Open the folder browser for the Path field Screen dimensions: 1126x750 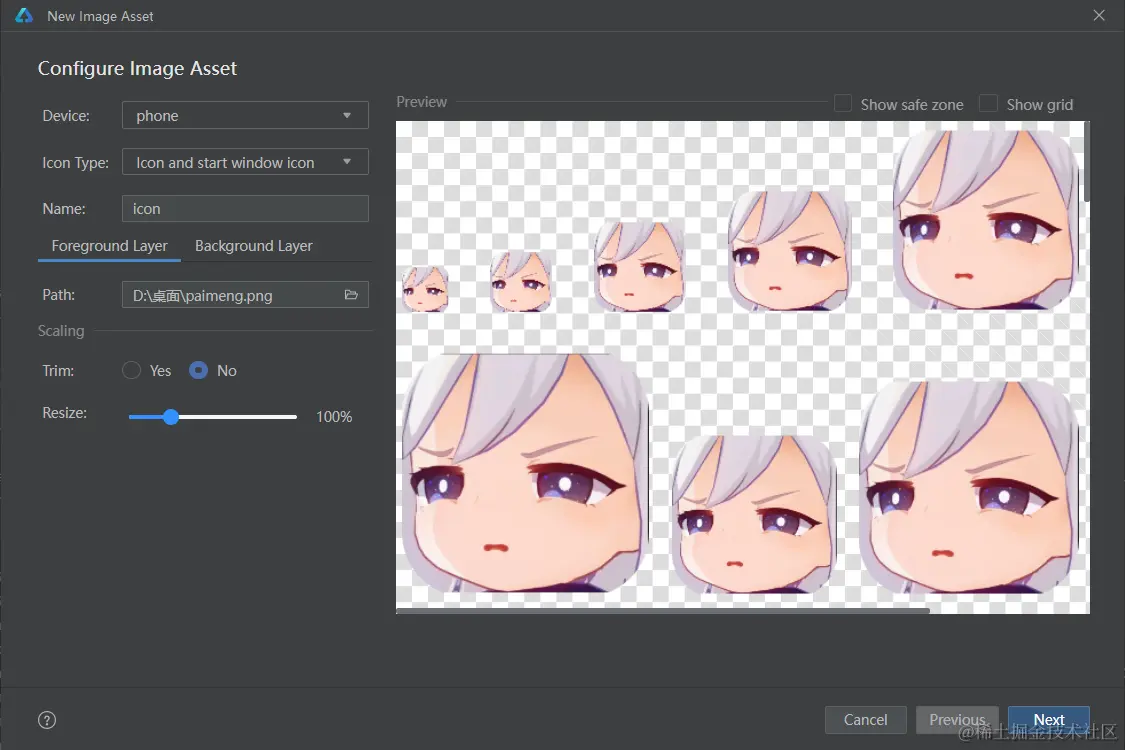click(352, 295)
